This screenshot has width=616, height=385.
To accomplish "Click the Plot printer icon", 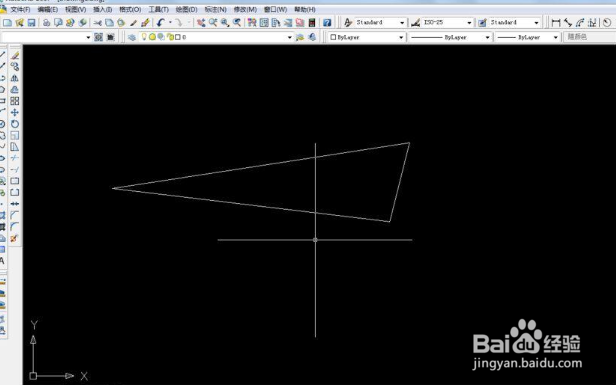I will click(x=46, y=23).
